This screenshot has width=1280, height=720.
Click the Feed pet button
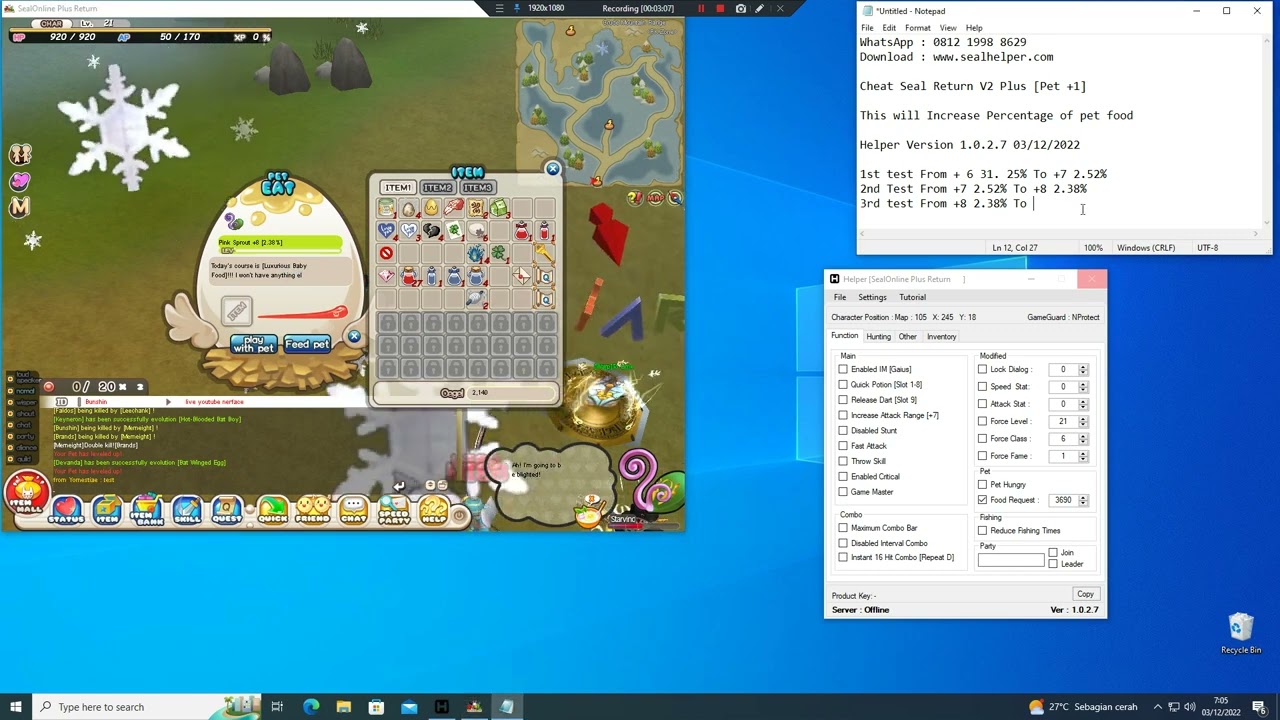(307, 344)
